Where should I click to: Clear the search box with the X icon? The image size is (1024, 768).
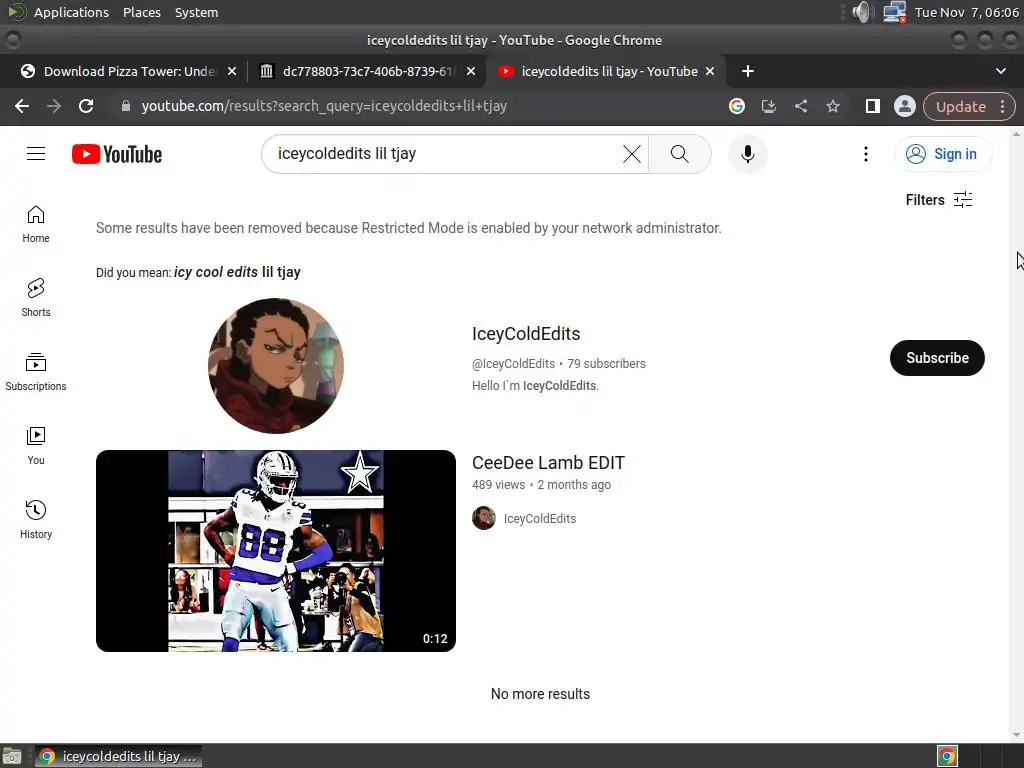pos(632,154)
